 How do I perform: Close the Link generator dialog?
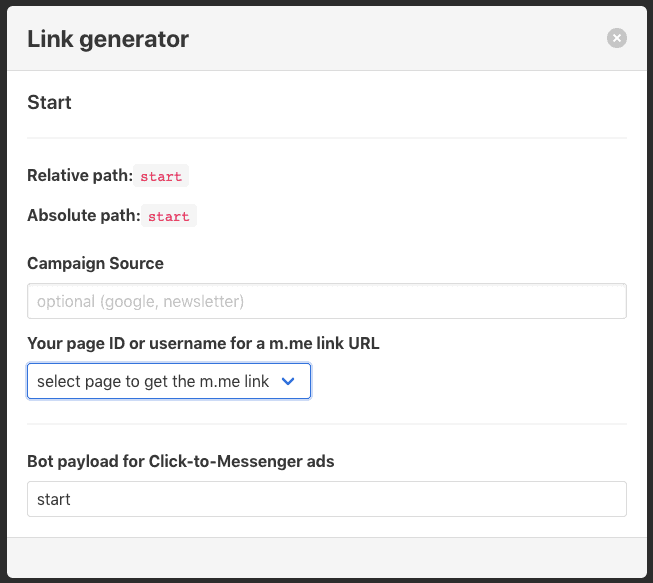[616, 38]
